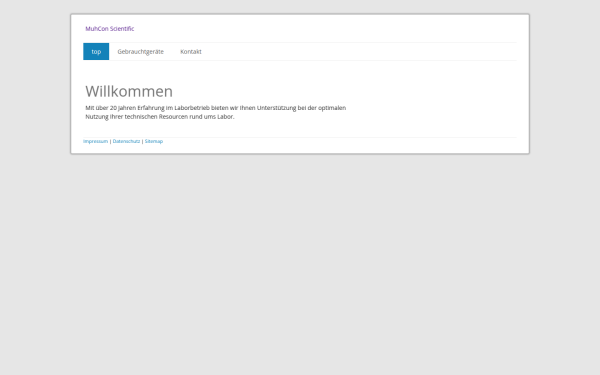The width and height of the screenshot is (600, 375).
Task: Select the active top navigation tab
Action: (96, 51)
